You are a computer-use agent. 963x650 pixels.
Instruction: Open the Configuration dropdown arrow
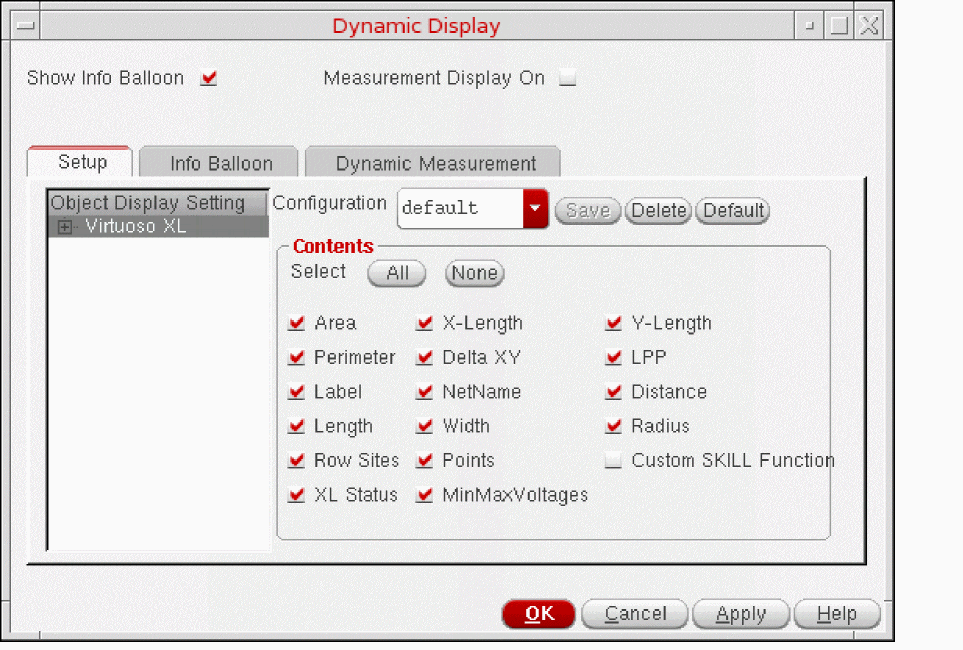click(536, 209)
